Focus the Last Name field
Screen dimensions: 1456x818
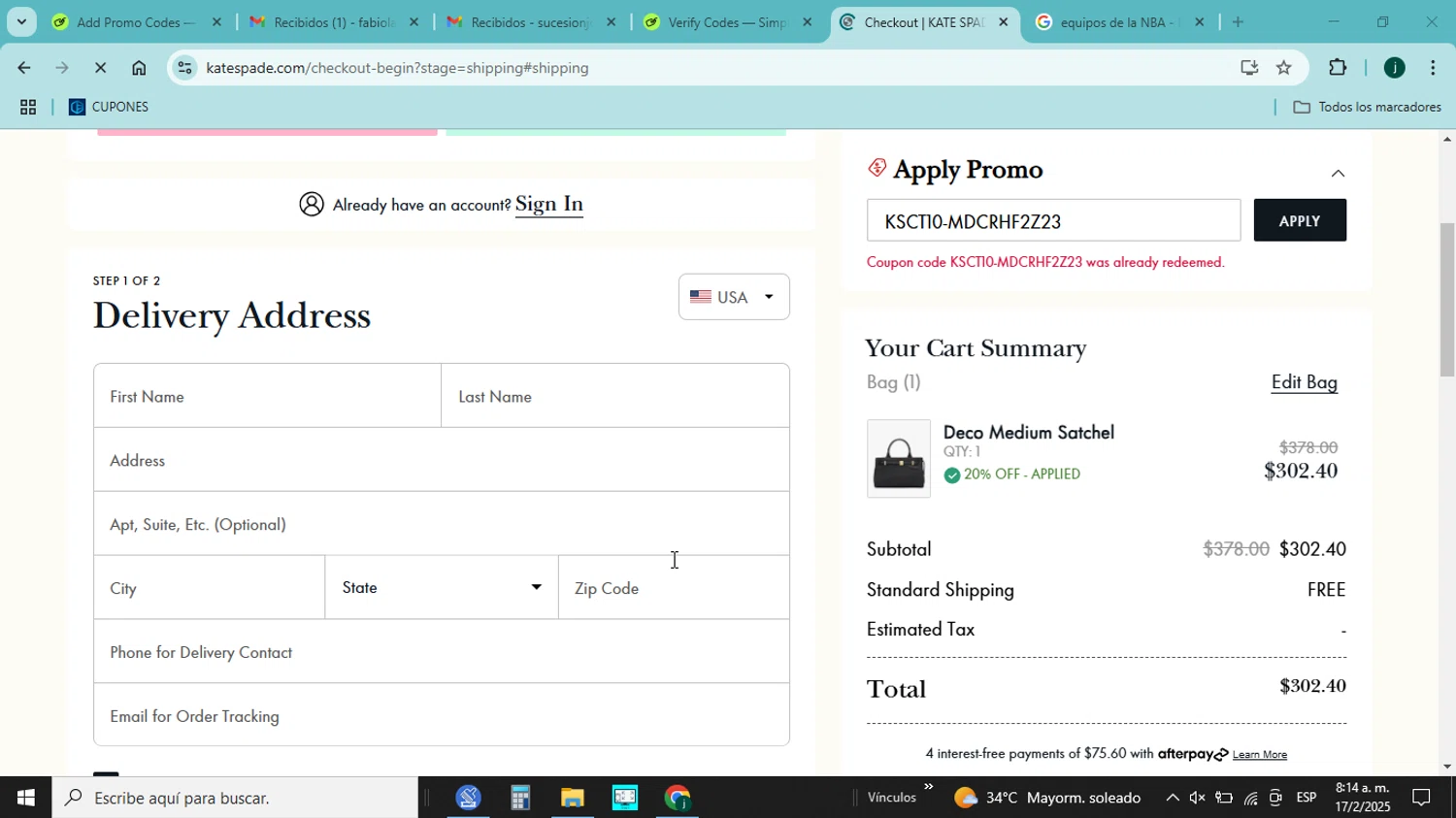pyautogui.click(x=615, y=396)
